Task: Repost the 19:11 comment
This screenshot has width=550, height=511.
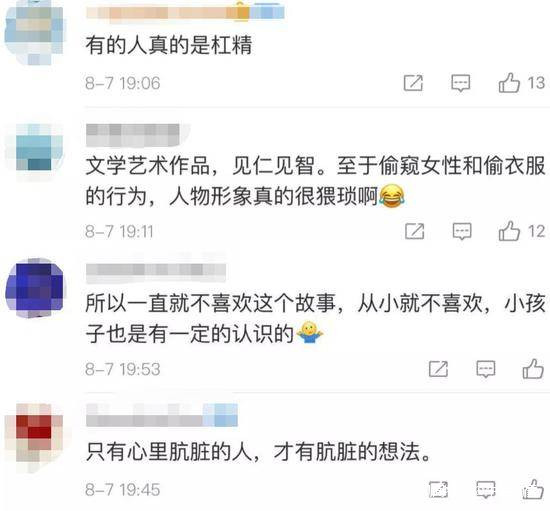Action: pyautogui.click(x=415, y=231)
